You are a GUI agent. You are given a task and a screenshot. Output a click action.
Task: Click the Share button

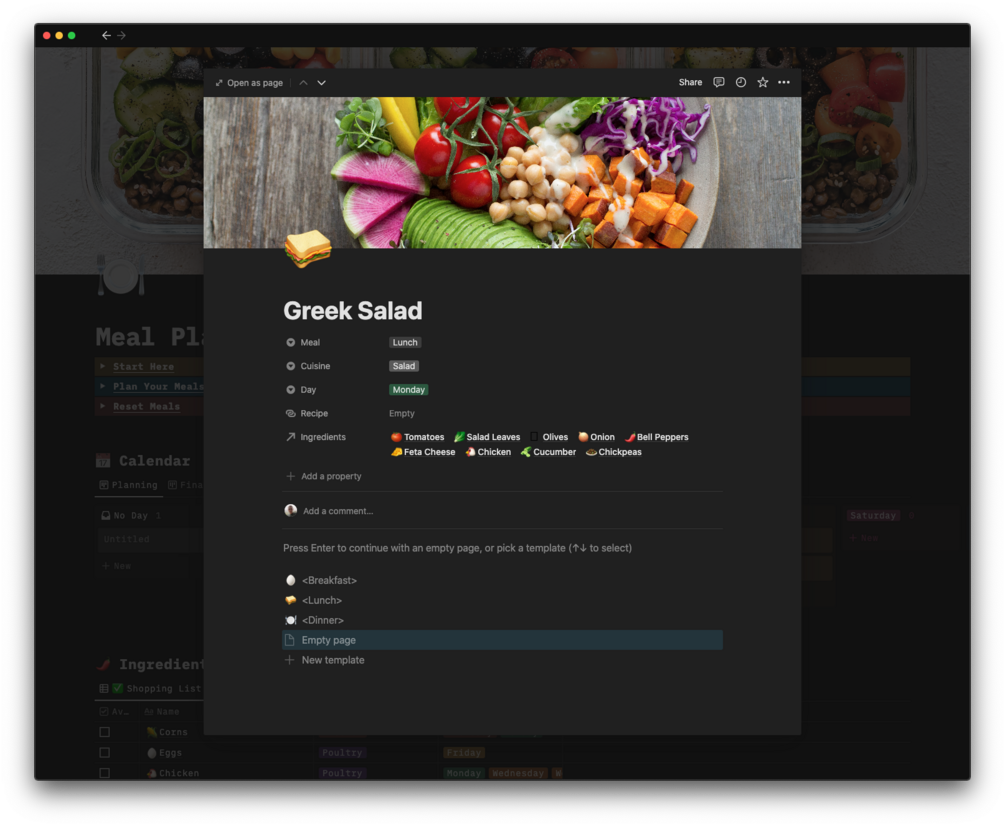[x=690, y=82]
